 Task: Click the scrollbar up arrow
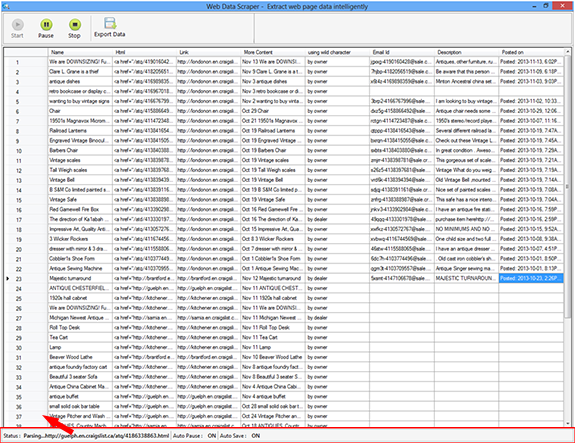pos(568,52)
